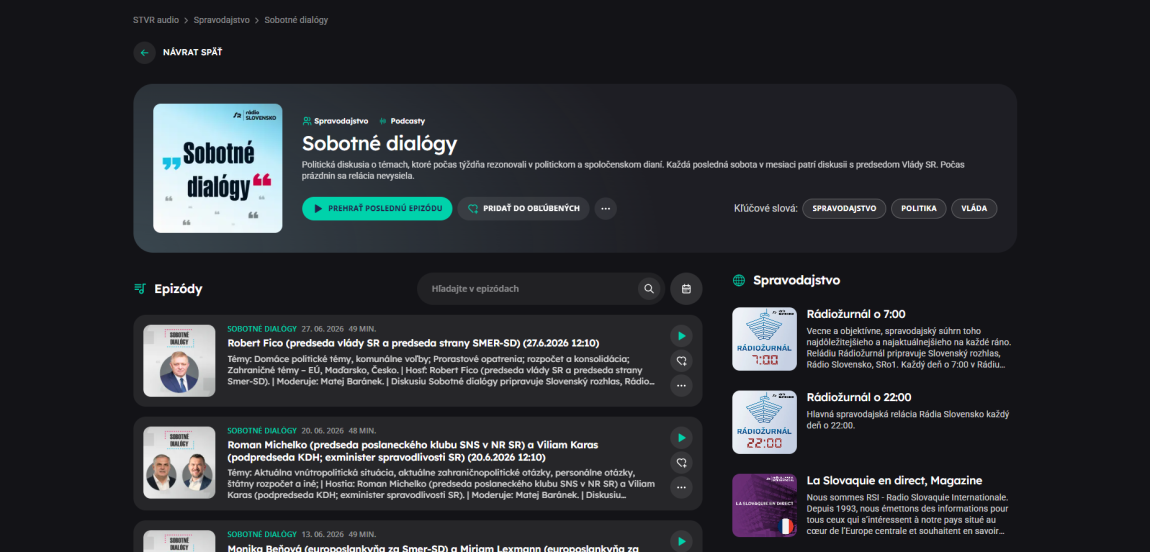Add show via Pridať do obľúbených
The image size is (1150, 552).
click(524, 208)
